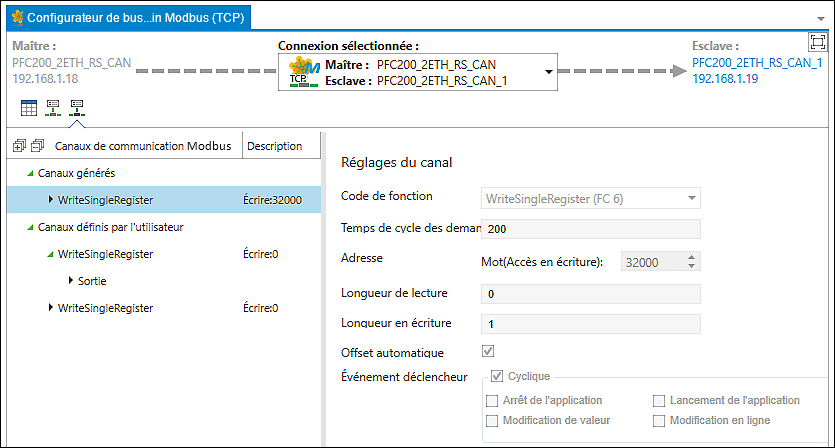Toggle the Cyclique checkbox
Image resolution: width=835 pixels, height=448 pixels.
[x=497, y=376]
